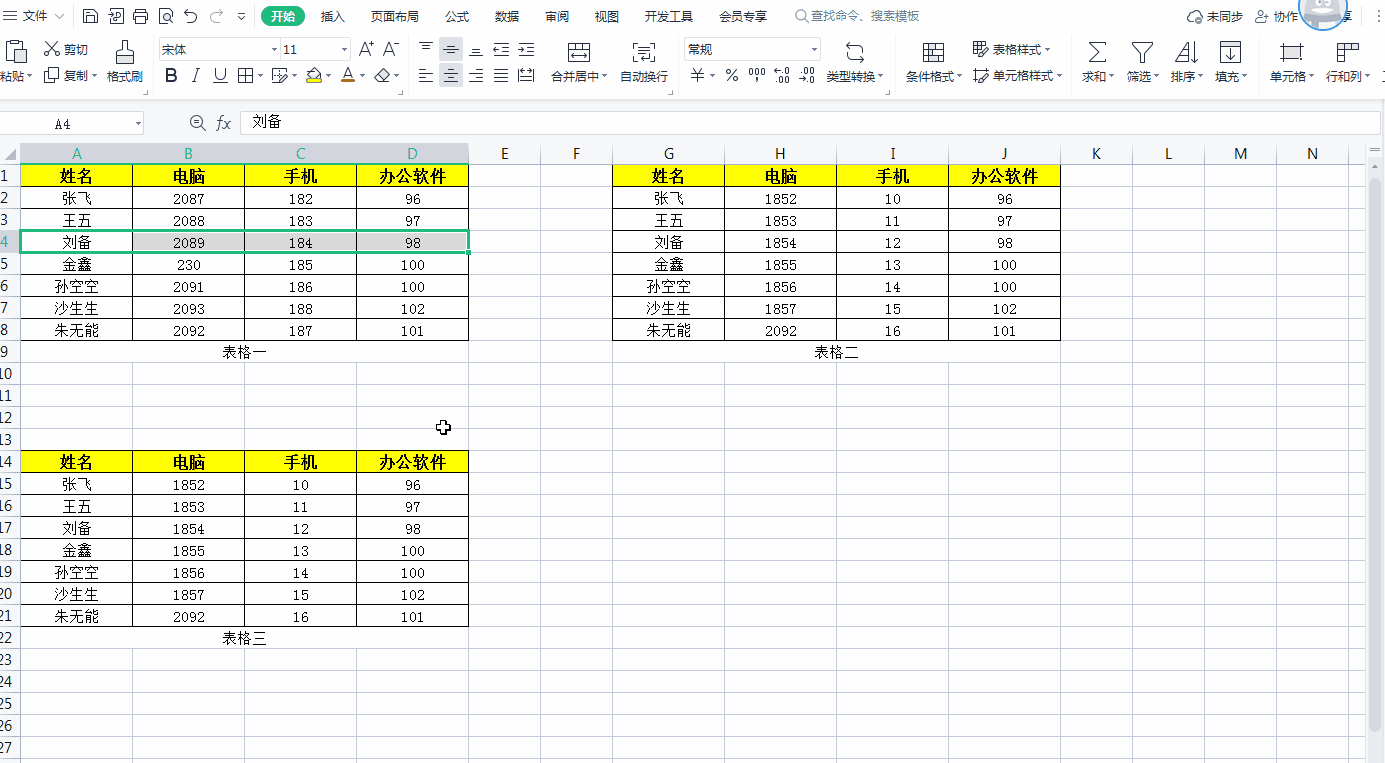Open the File (文件) menu
This screenshot has width=1385, height=763.
[x=35, y=16]
